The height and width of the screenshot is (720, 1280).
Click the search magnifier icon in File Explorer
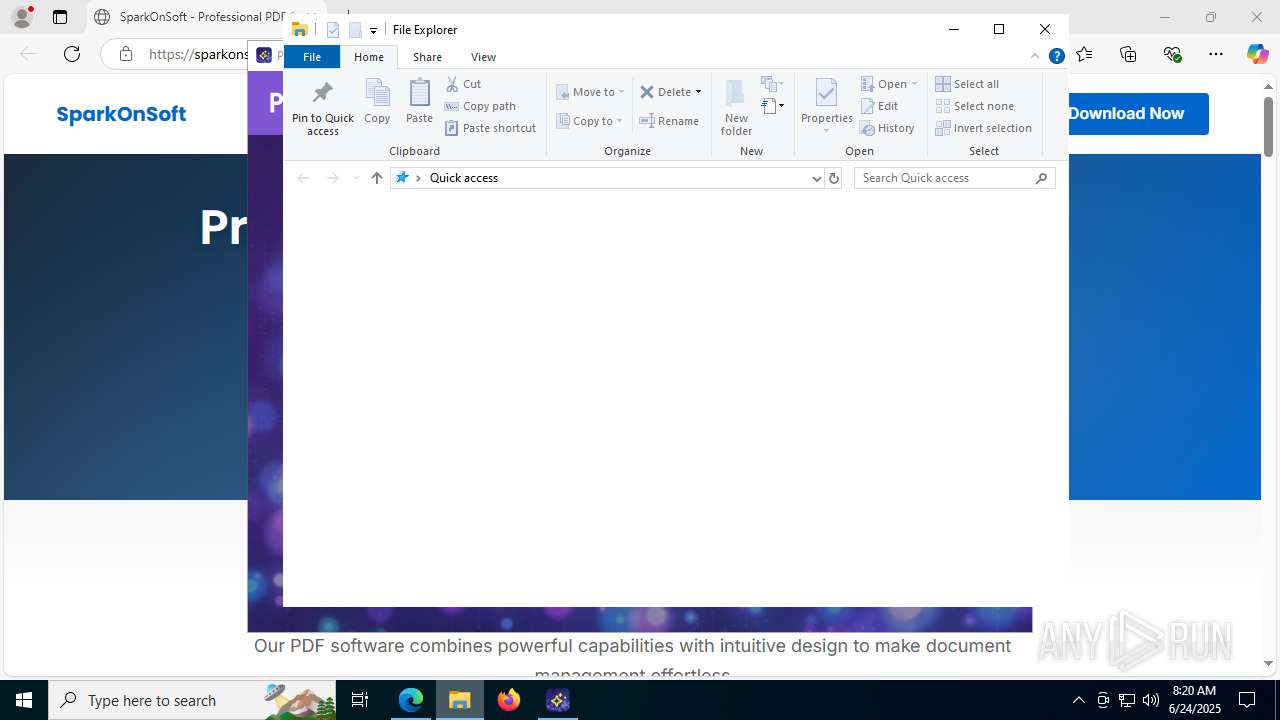[x=1042, y=178]
